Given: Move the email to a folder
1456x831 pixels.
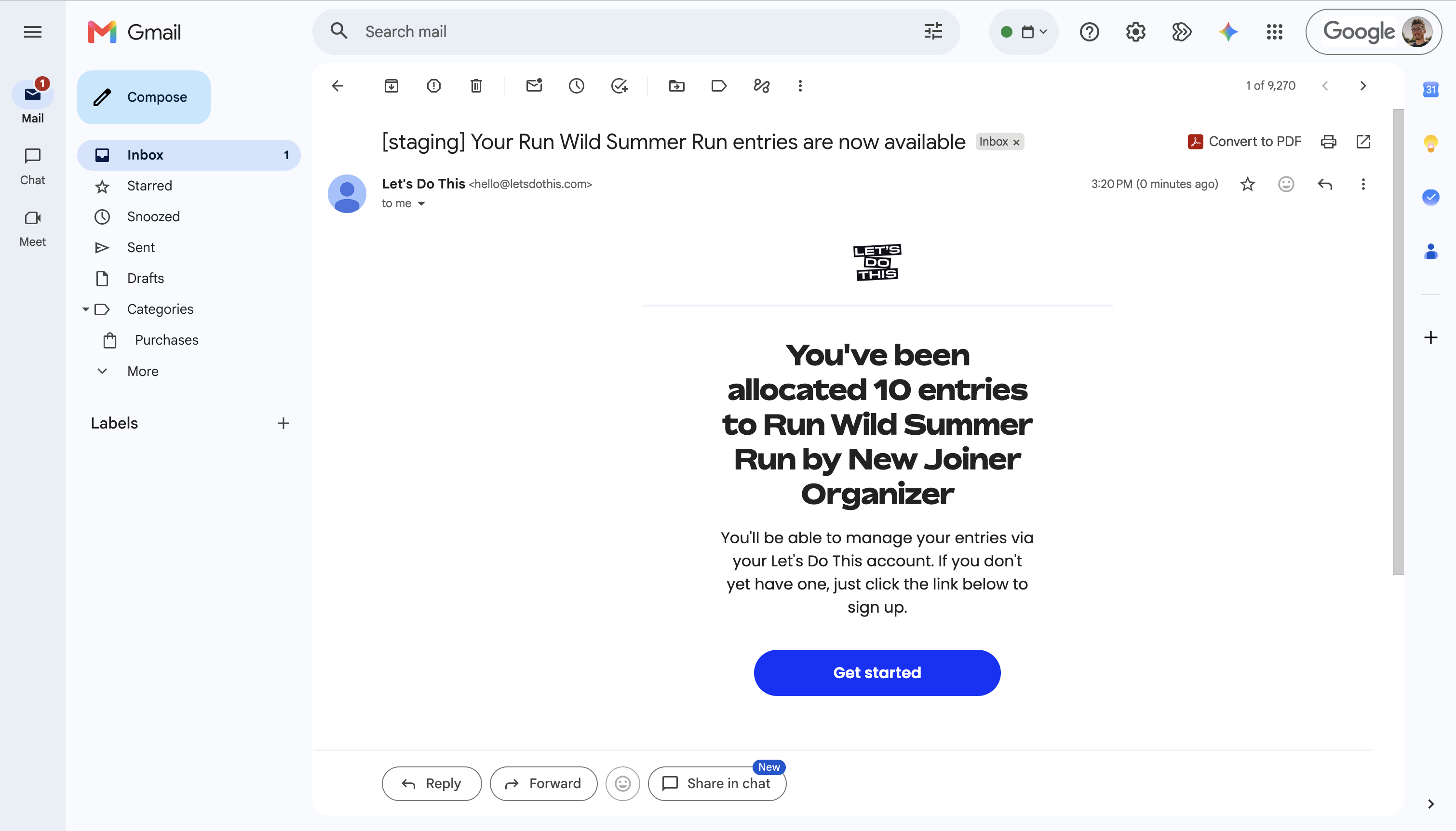Looking at the screenshot, I should click(677, 86).
